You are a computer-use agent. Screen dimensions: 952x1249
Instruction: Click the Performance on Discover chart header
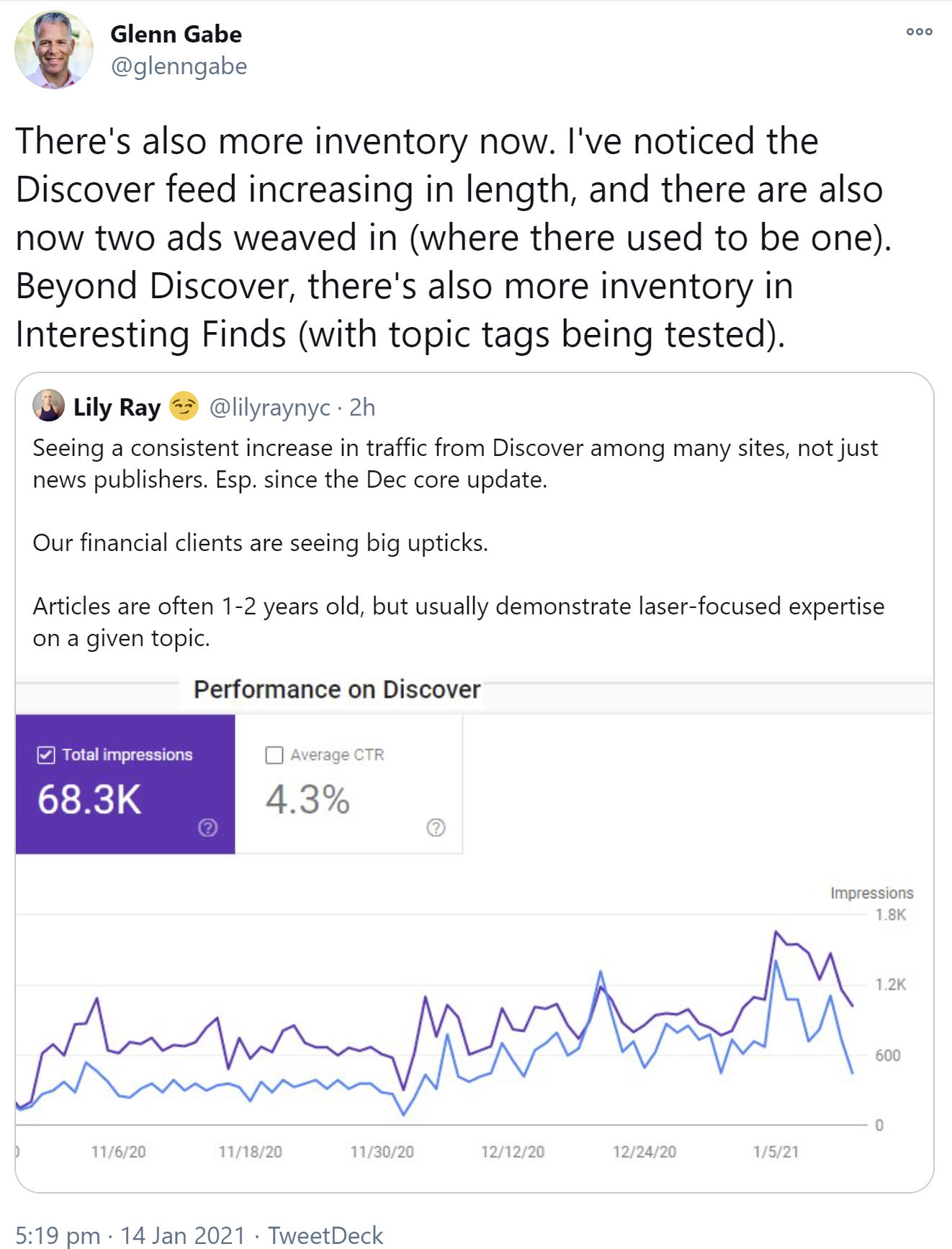[x=336, y=689]
